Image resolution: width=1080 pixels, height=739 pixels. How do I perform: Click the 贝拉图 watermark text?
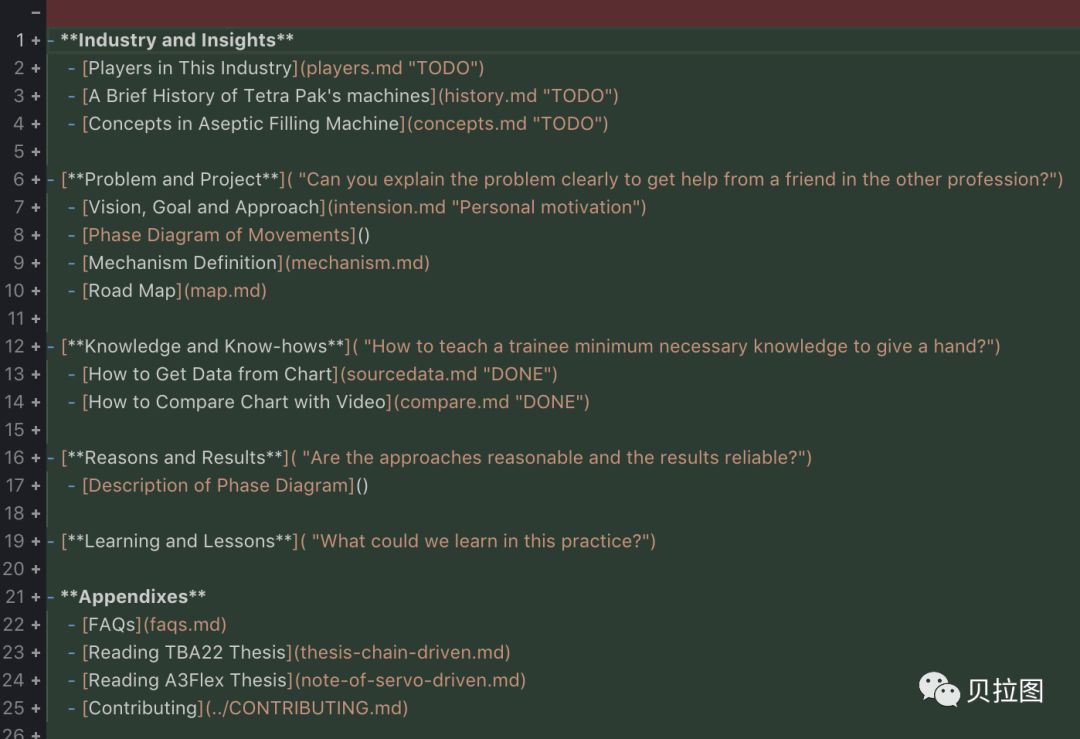(1005, 691)
